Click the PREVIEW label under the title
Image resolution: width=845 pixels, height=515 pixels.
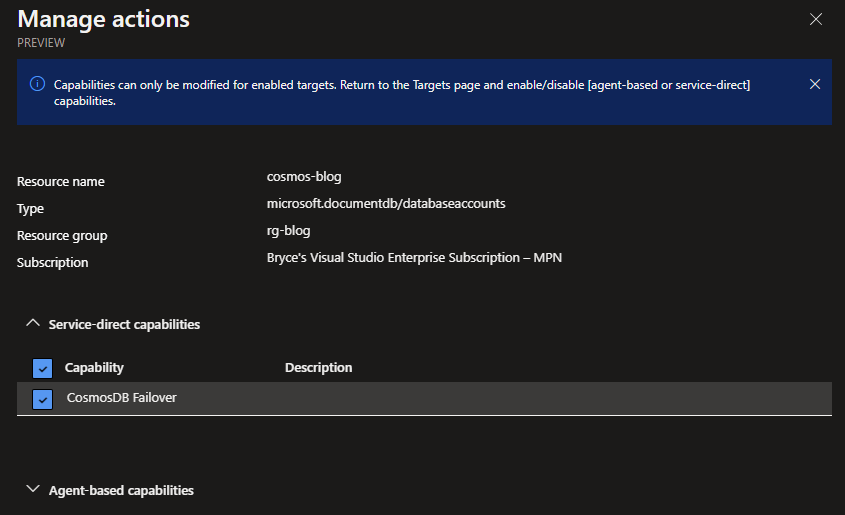pos(42,42)
